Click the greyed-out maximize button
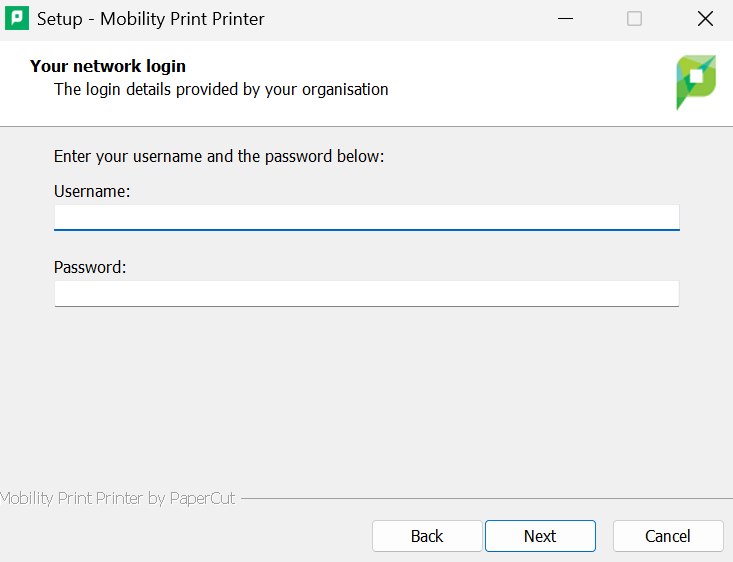Screen dimensions: 733x562 pos(634,19)
